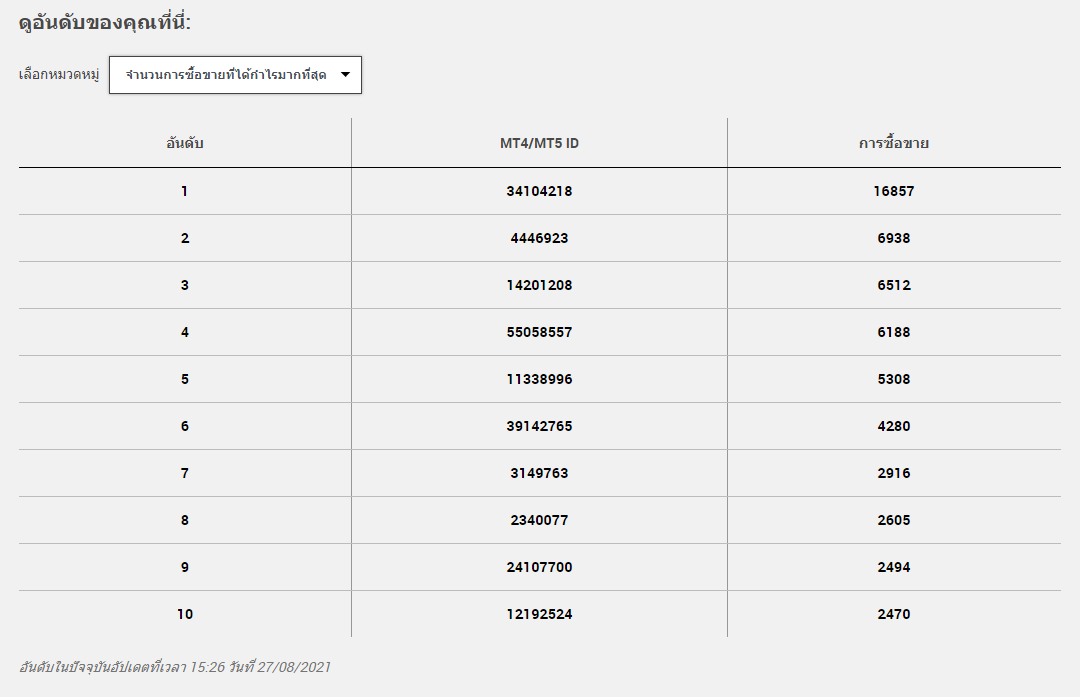Open the category dropdown selector
This screenshot has width=1080, height=697.
tap(235, 75)
